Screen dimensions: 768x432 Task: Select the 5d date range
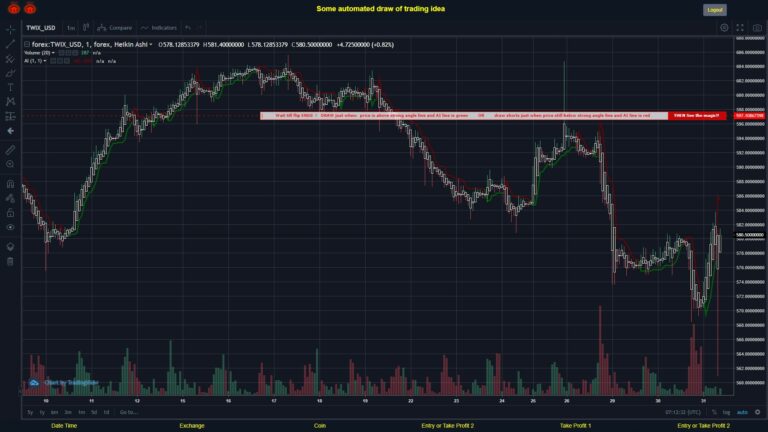tap(94, 412)
